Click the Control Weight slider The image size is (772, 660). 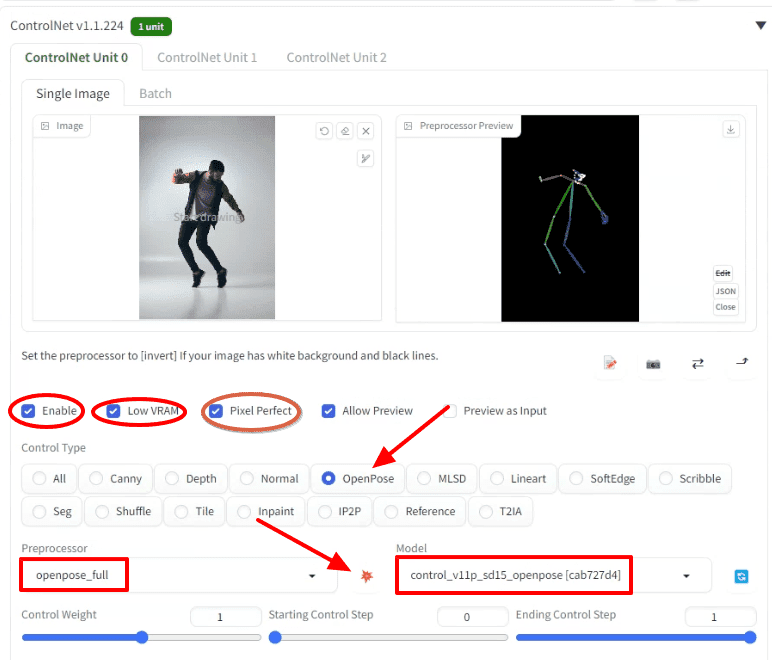[141, 637]
